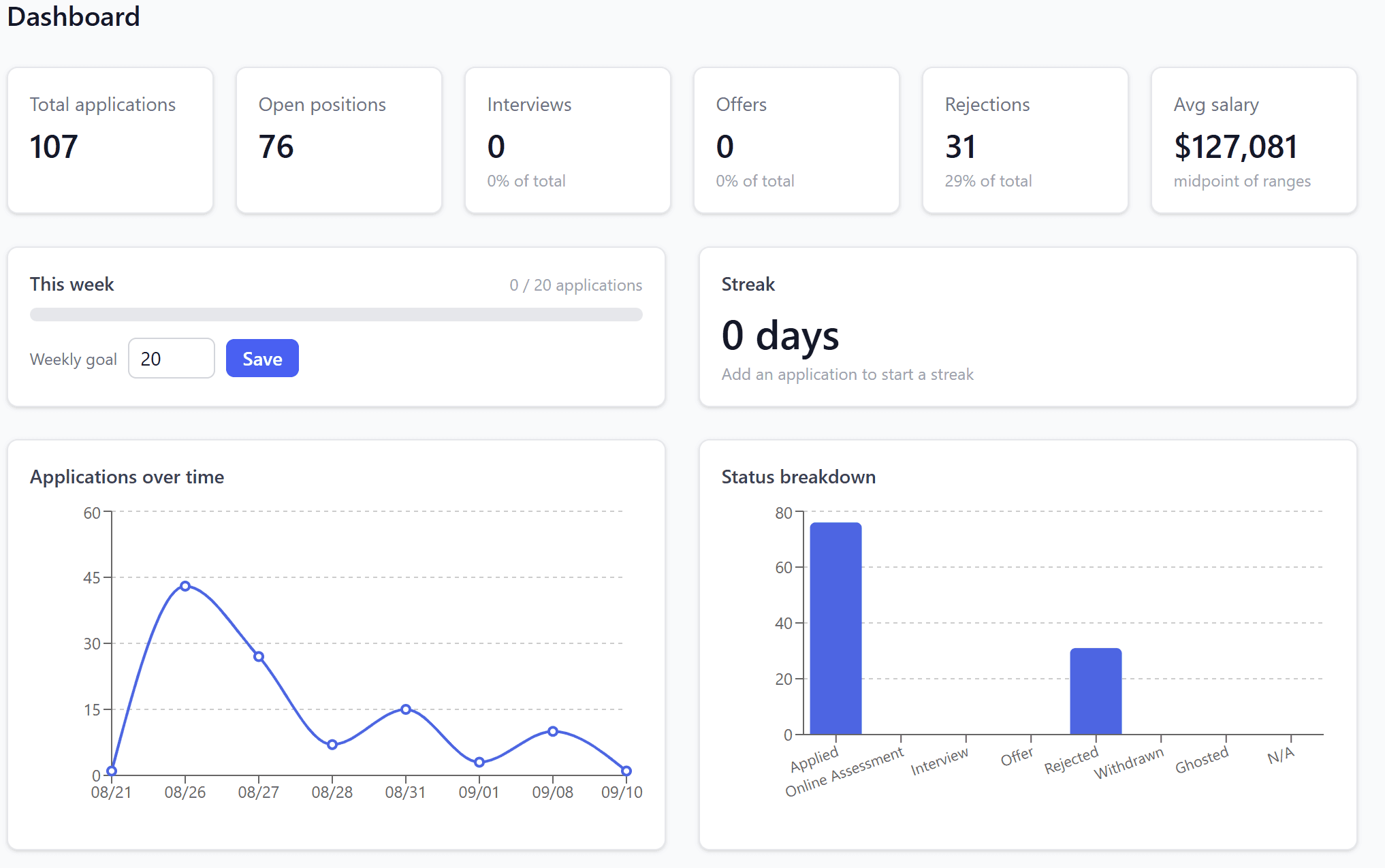Select the Open positions card

click(x=339, y=140)
